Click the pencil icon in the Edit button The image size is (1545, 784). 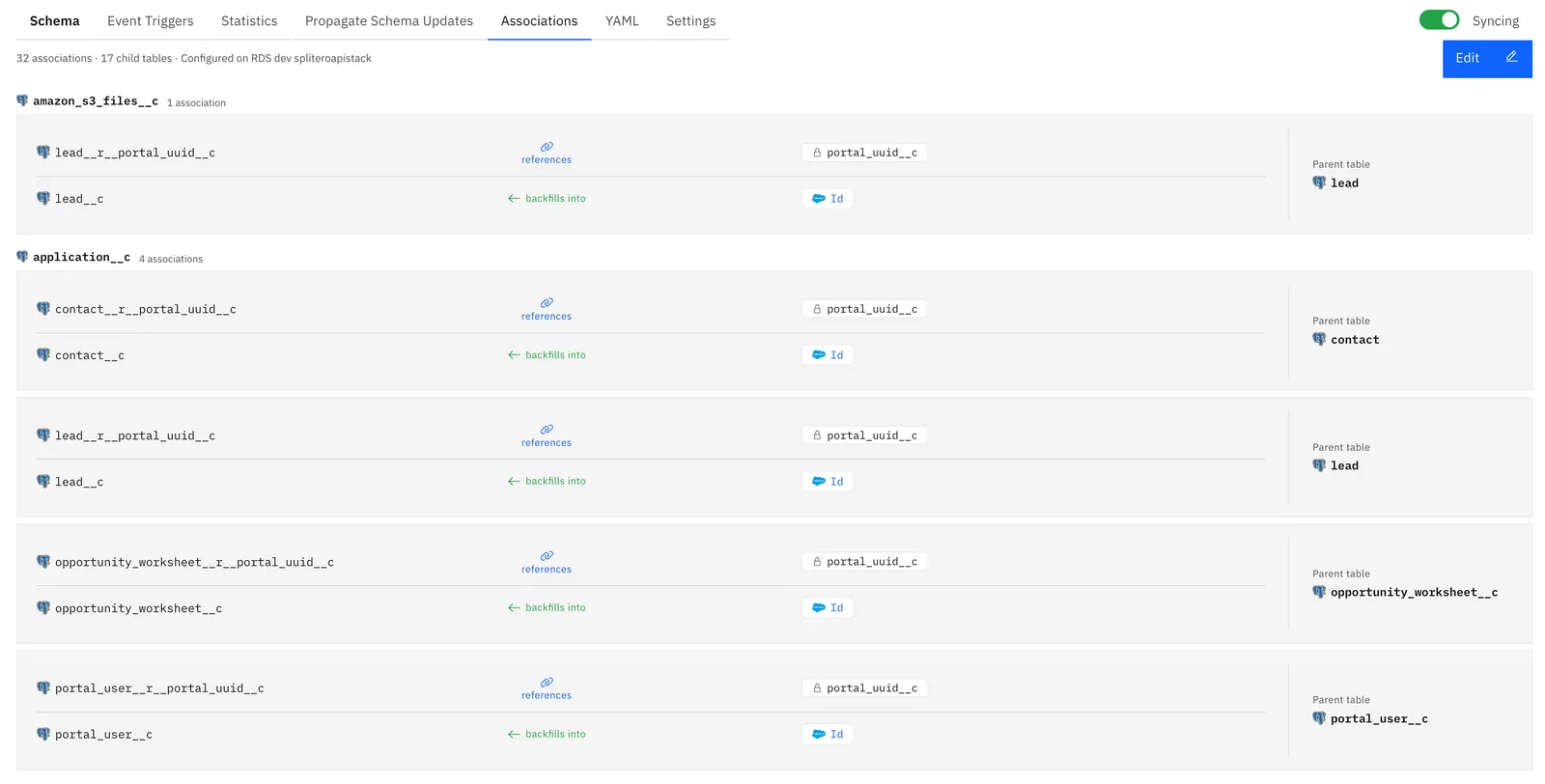(1512, 57)
